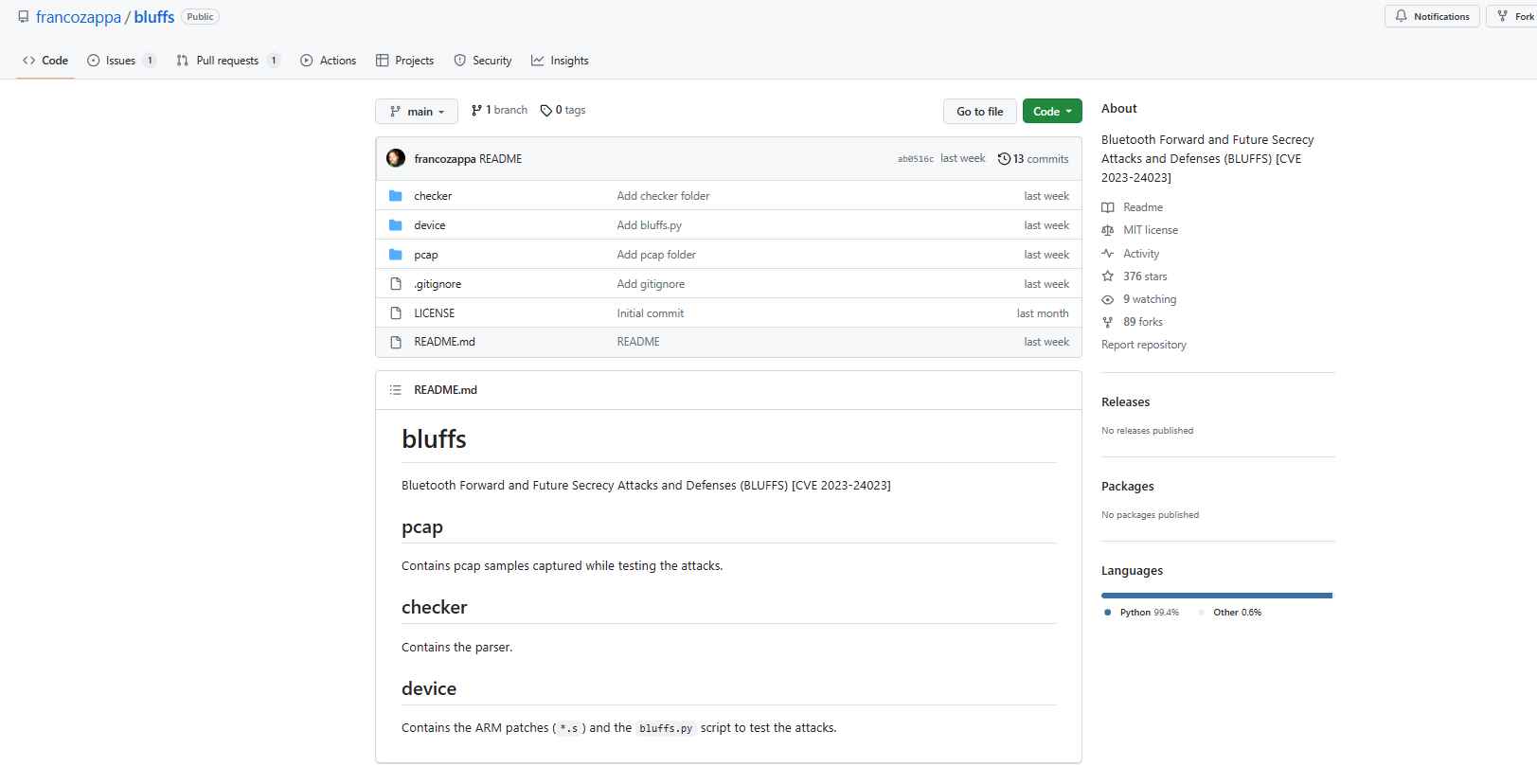Click the .gitignore file icon
The image size is (1537, 784).
pos(396,284)
